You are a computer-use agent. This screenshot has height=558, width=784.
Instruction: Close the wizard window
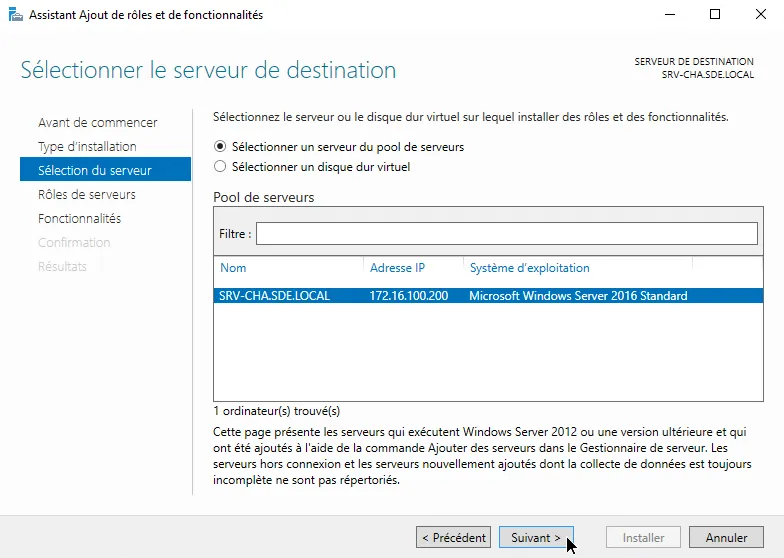pos(760,14)
